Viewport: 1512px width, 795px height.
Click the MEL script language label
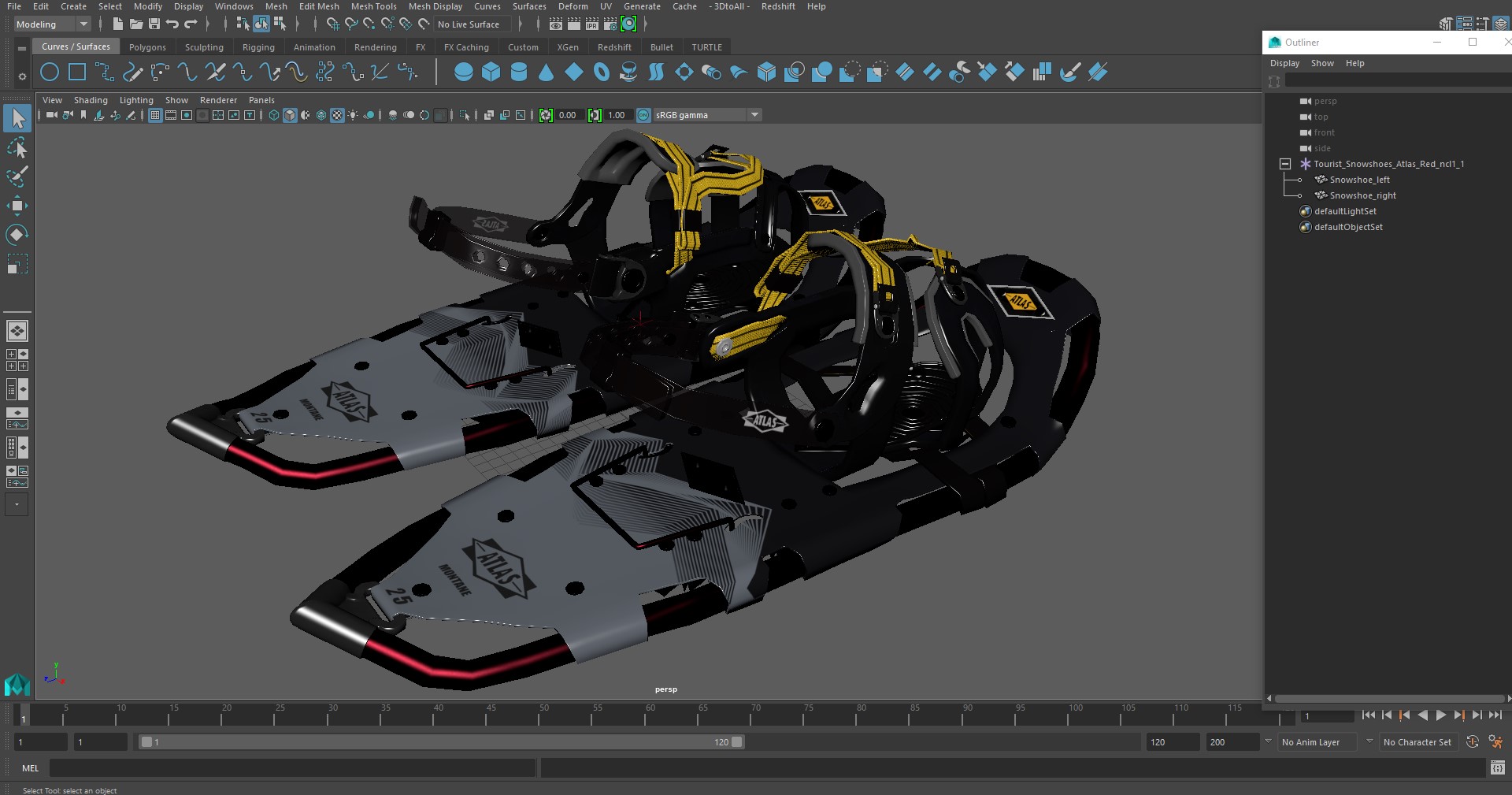[x=31, y=768]
